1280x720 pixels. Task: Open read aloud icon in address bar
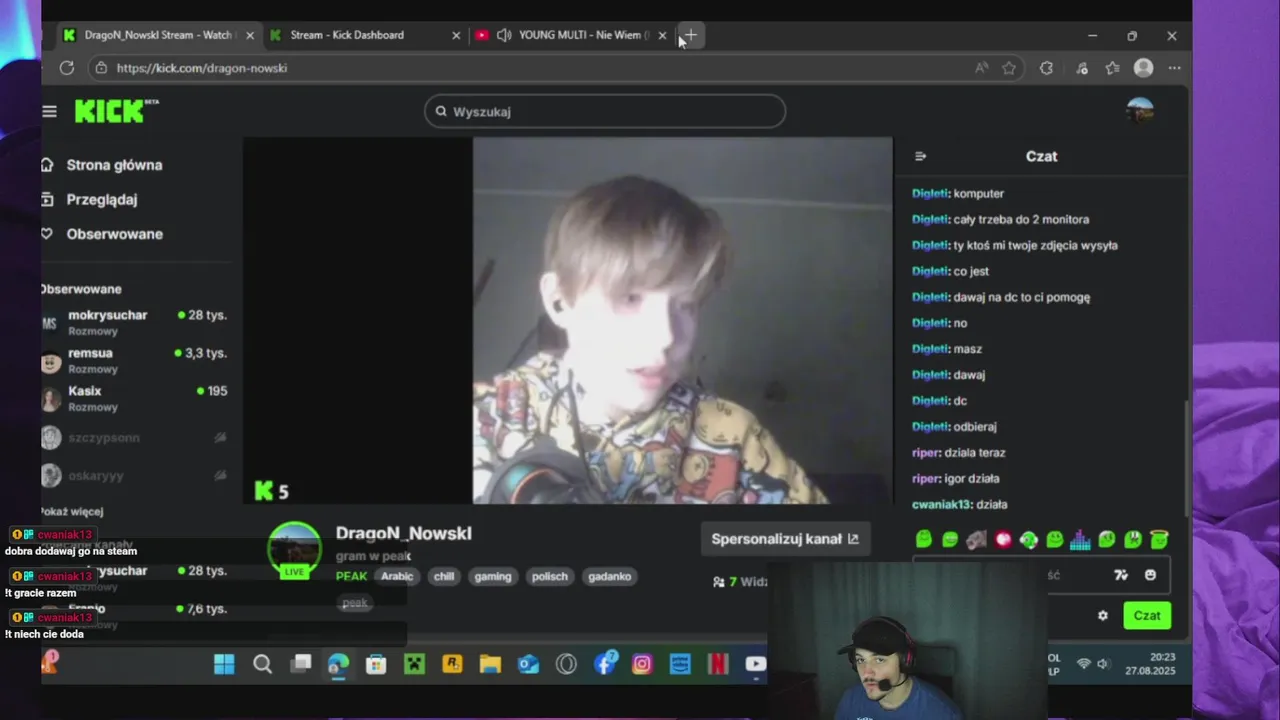[x=982, y=68]
